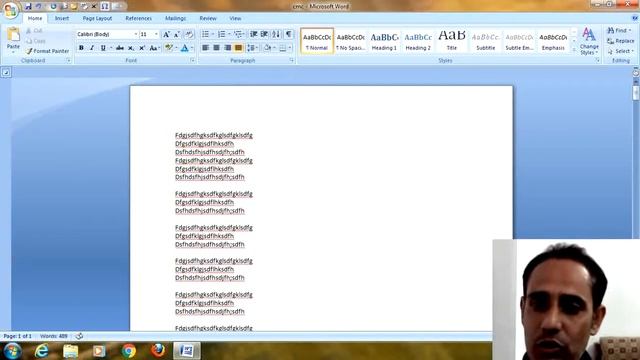Clear formatting in the Font group
This screenshot has height=360, width=640.
189,34
